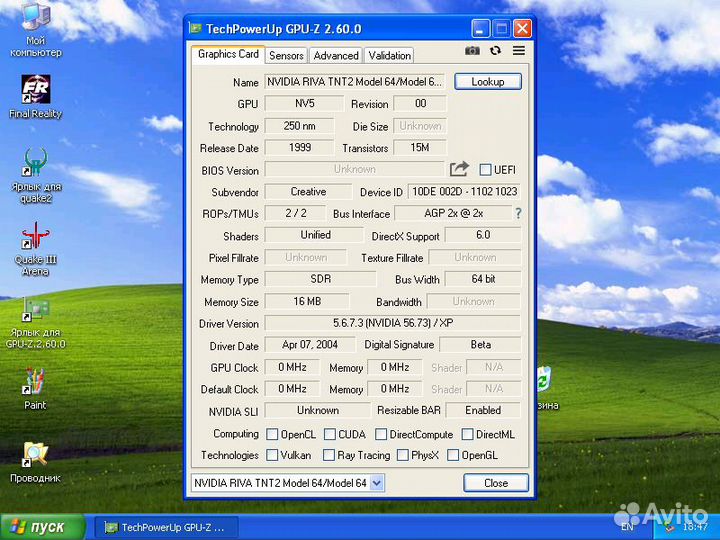Click the BIOS export share icon
This screenshot has width=720, height=540.
coord(459,169)
